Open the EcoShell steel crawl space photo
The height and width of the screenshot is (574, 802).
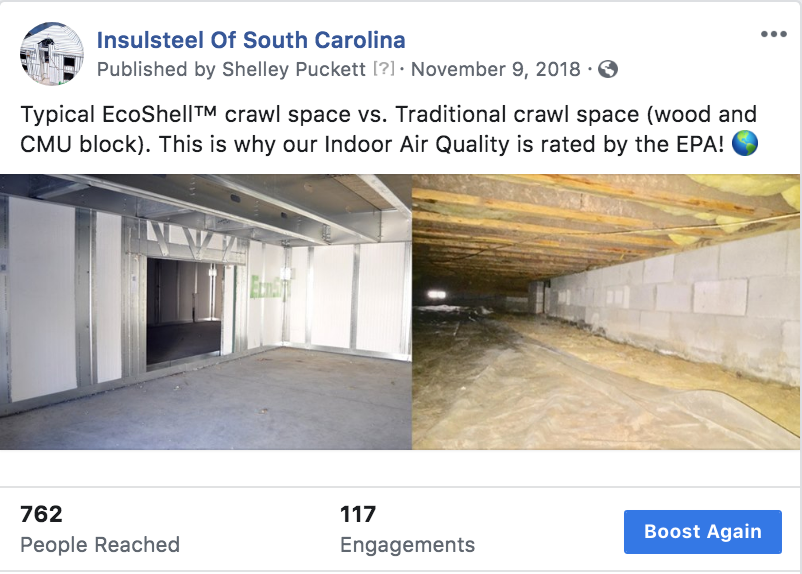click(206, 312)
